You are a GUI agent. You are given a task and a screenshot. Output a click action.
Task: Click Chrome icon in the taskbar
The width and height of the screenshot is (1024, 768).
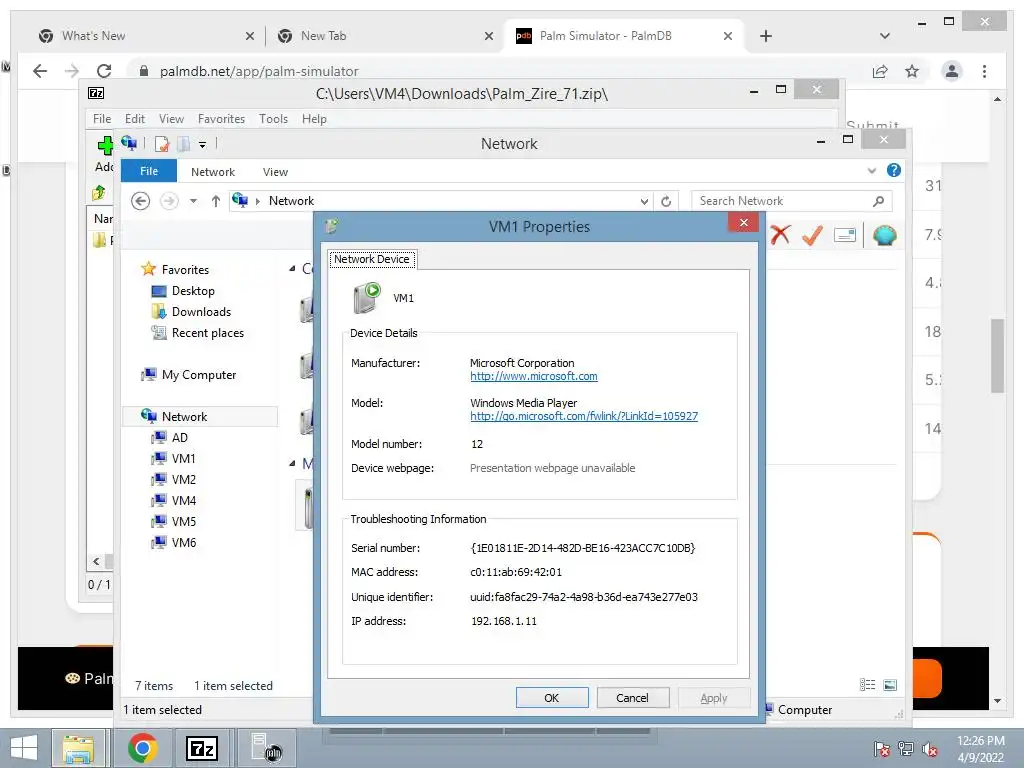[x=142, y=748]
